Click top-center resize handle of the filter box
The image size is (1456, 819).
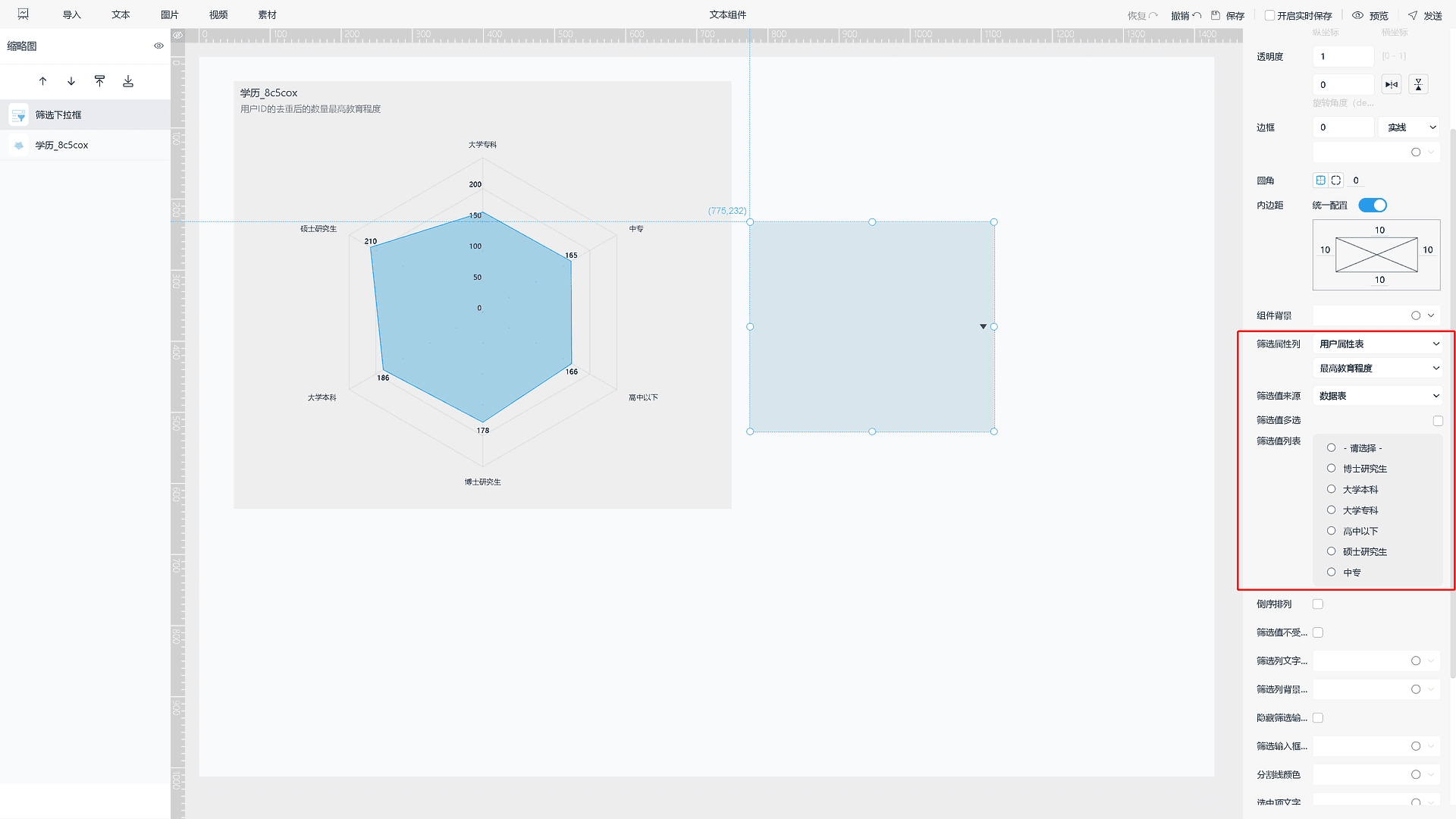tap(872, 222)
